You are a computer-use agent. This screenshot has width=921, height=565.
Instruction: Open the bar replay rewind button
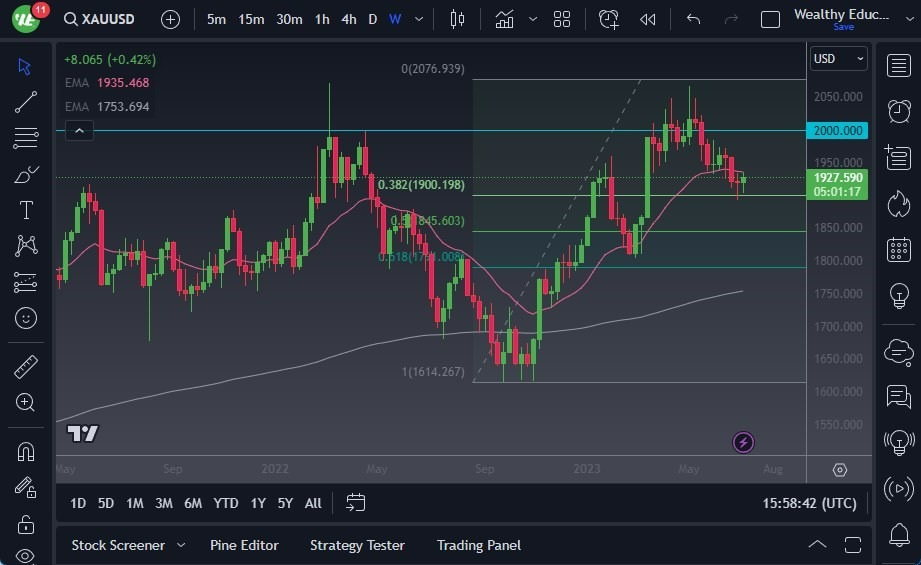click(647, 19)
